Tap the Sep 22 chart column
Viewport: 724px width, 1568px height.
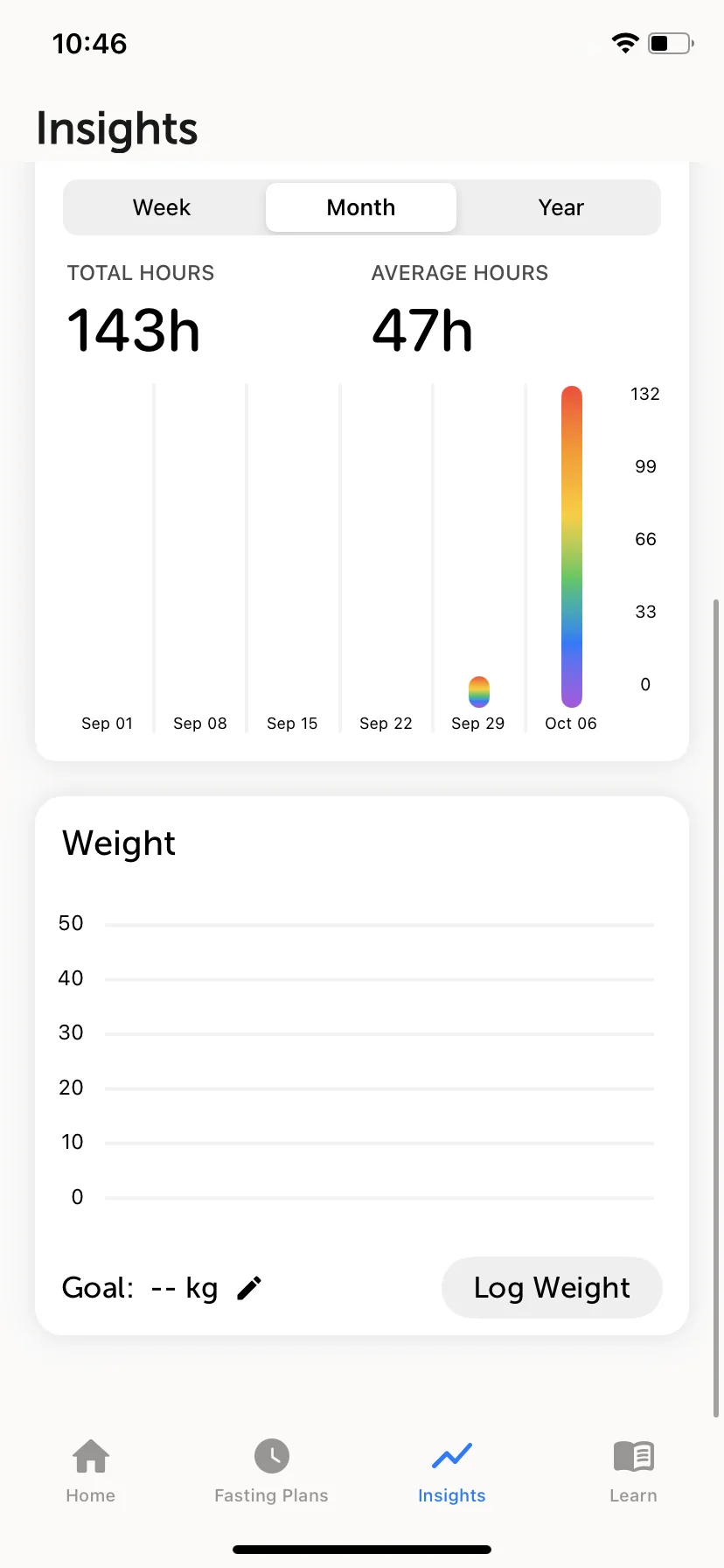[x=386, y=558]
